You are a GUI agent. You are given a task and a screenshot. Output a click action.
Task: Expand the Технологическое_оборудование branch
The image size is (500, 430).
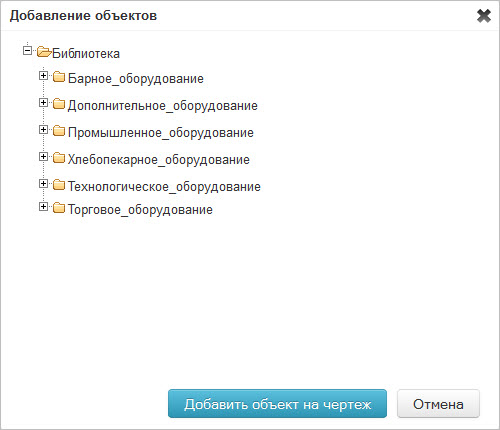(x=43, y=184)
